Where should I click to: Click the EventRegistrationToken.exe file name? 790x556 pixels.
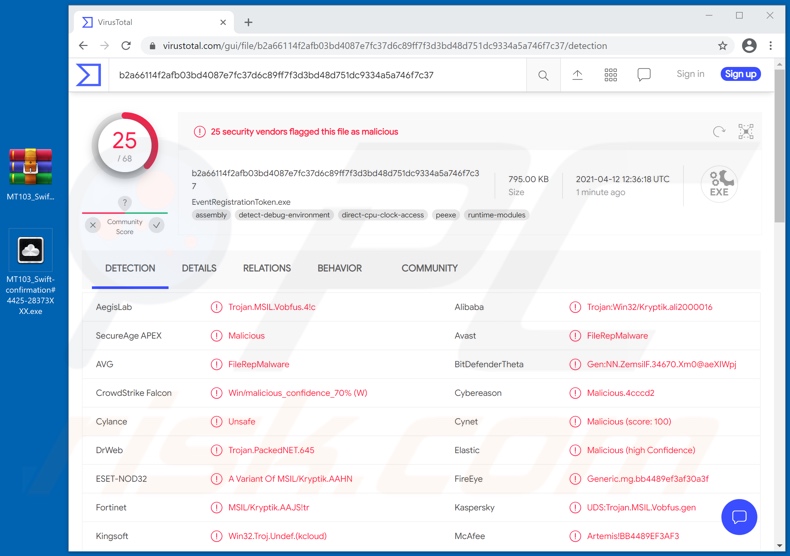241,202
